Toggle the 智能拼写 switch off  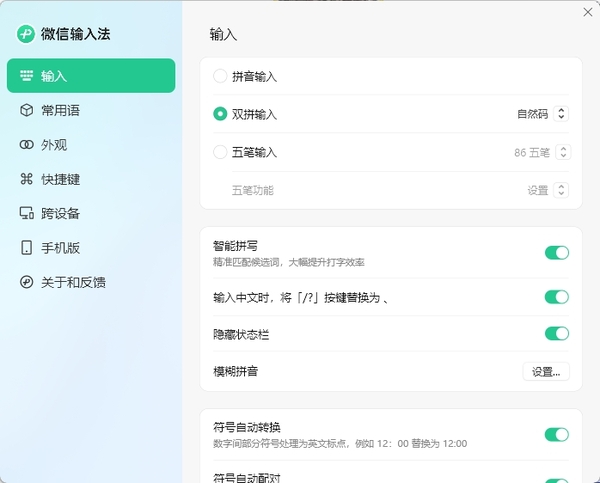point(556,253)
